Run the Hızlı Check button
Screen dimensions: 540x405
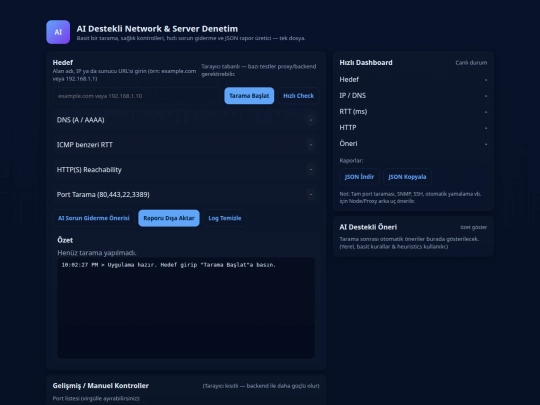[298, 96]
